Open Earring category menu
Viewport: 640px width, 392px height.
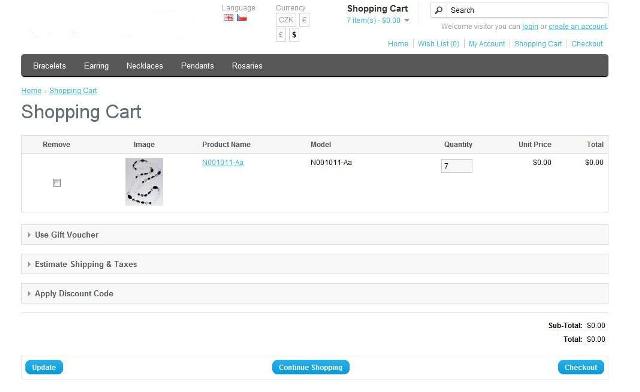click(96, 66)
